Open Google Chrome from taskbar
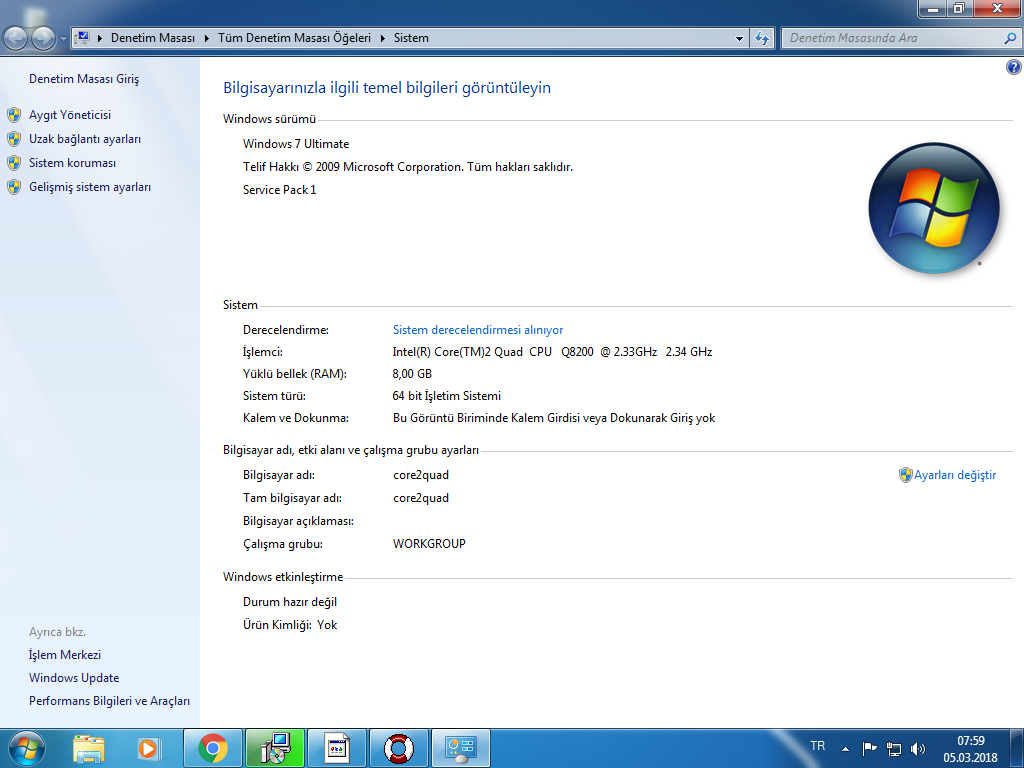 click(213, 748)
